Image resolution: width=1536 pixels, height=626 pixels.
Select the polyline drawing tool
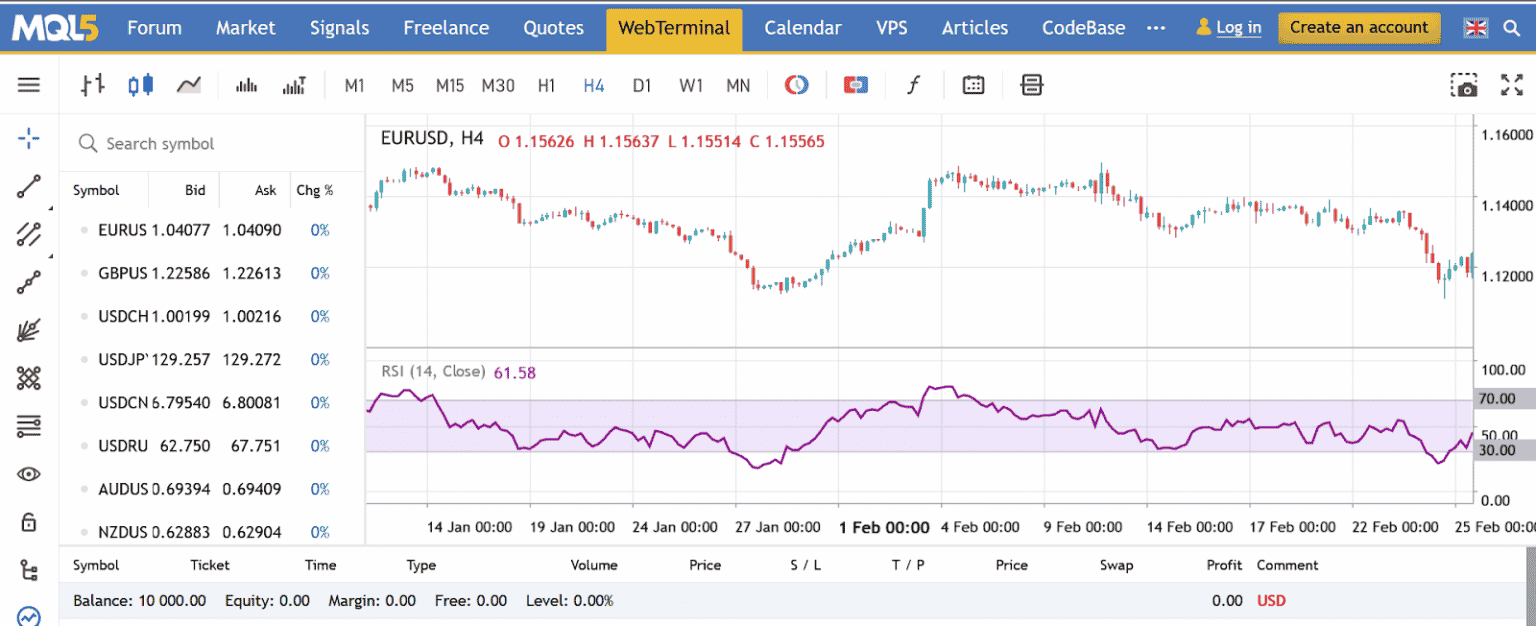point(29,283)
